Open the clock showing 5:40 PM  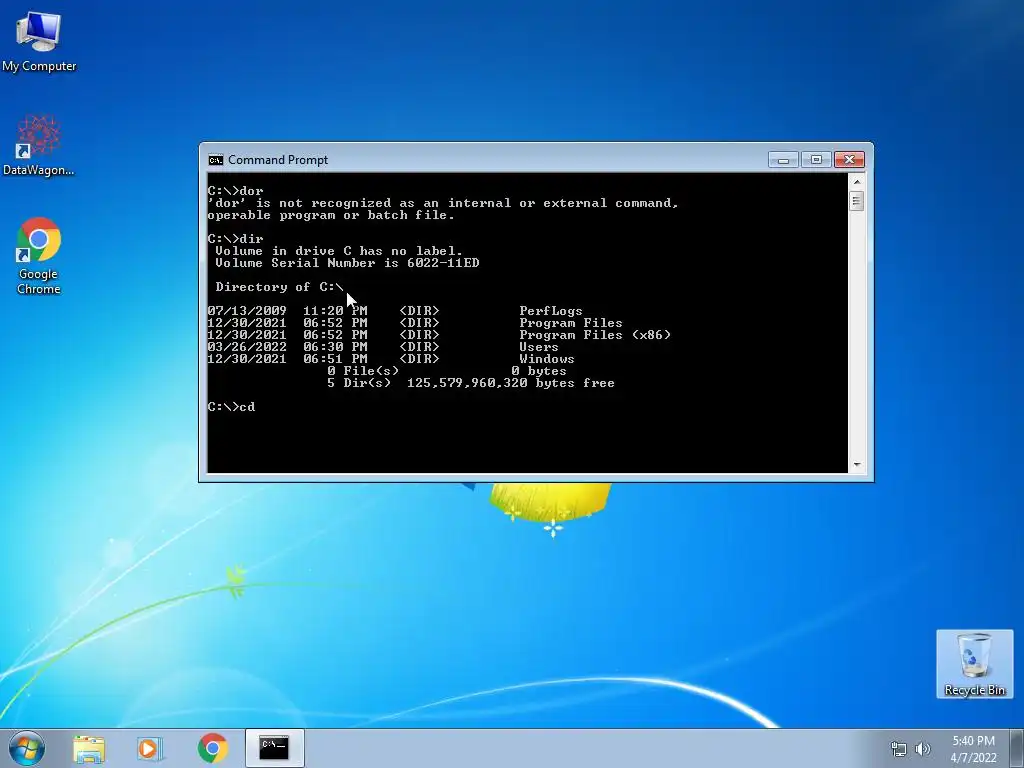pos(973,749)
